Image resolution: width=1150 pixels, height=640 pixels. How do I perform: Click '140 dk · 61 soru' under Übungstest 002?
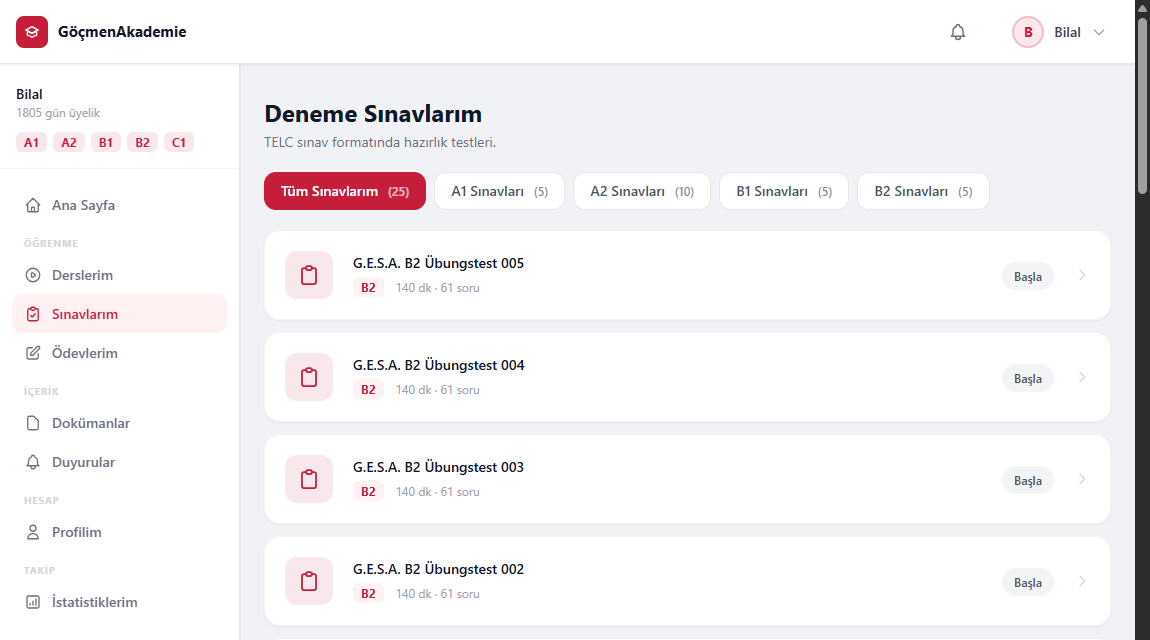[x=438, y=594]
